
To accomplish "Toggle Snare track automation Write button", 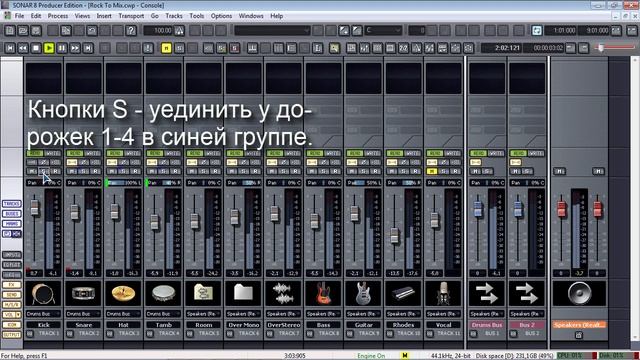I will (92, 153).
